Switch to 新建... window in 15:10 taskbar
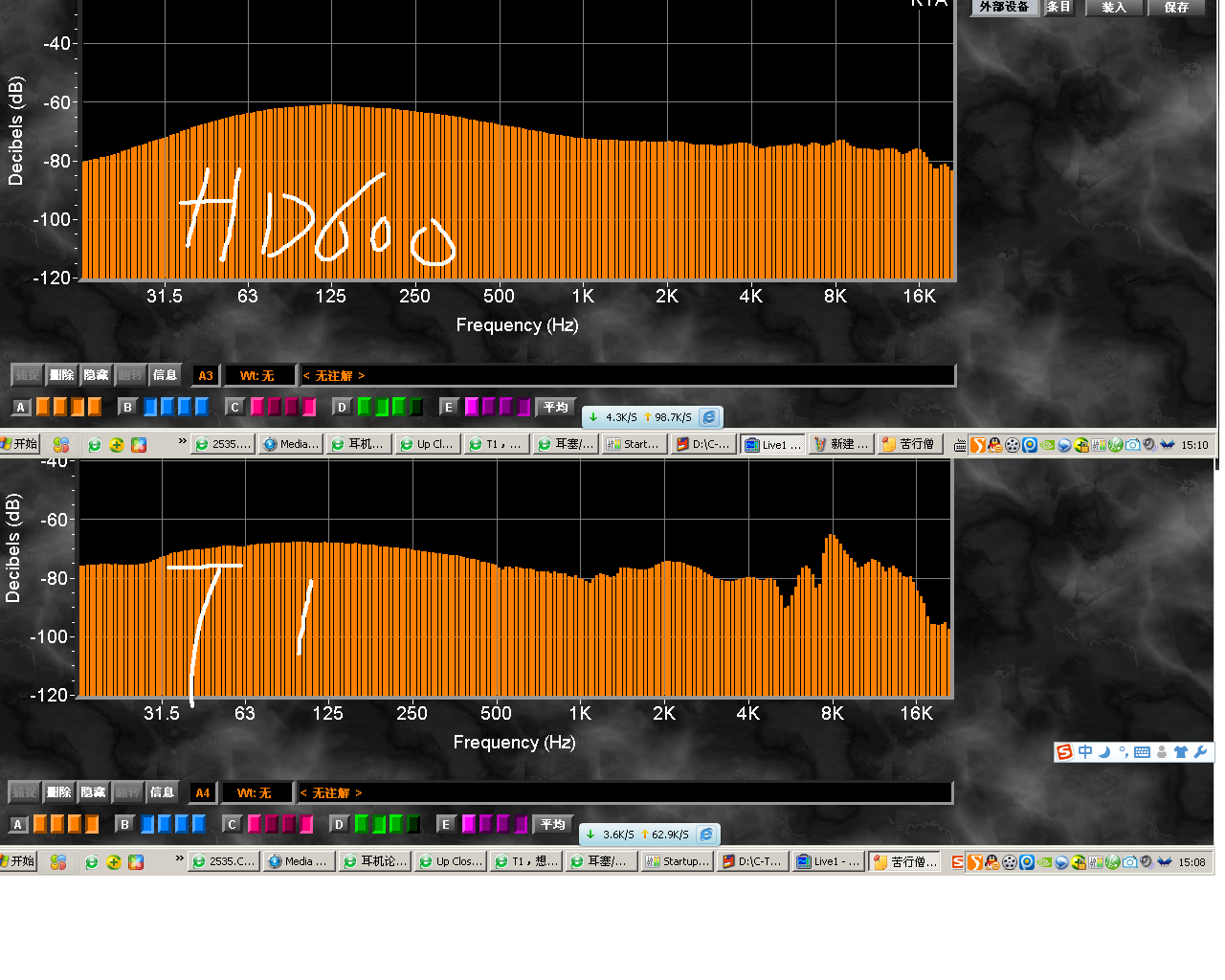Viewport: 1225px width, 980px height. point(841,444)
